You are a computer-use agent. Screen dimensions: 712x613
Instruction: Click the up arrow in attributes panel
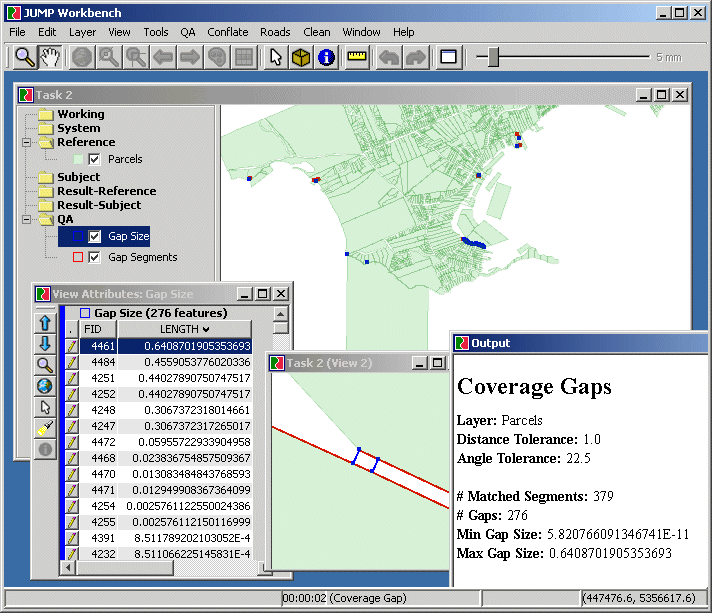45,323
